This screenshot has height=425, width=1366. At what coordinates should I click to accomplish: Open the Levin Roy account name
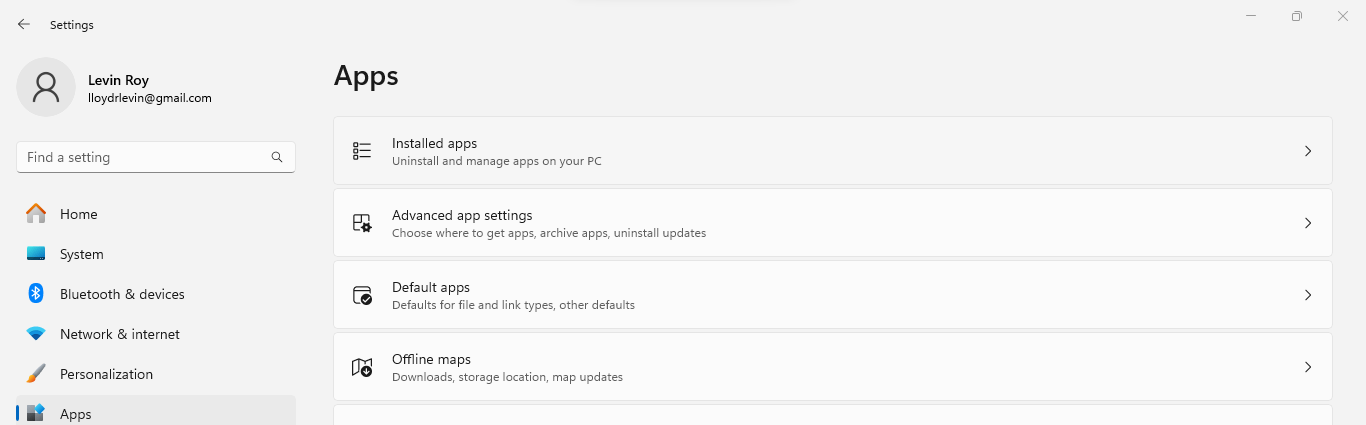click(118, 80)
